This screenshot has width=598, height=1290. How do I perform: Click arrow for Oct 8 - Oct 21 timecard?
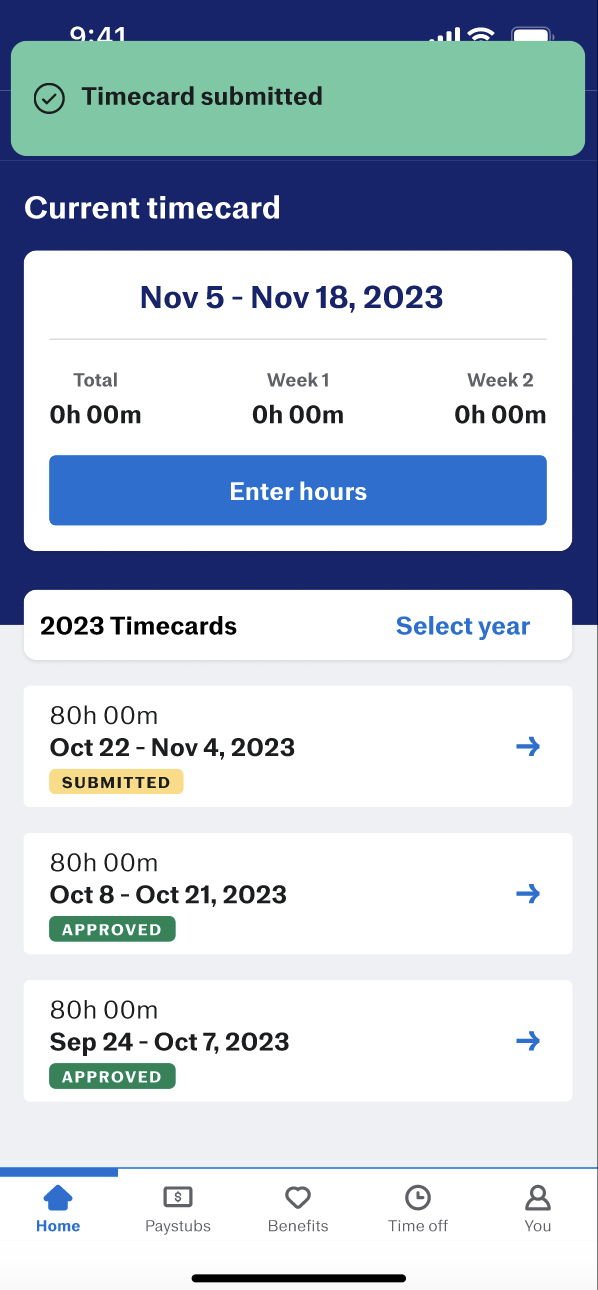(528, 893)
